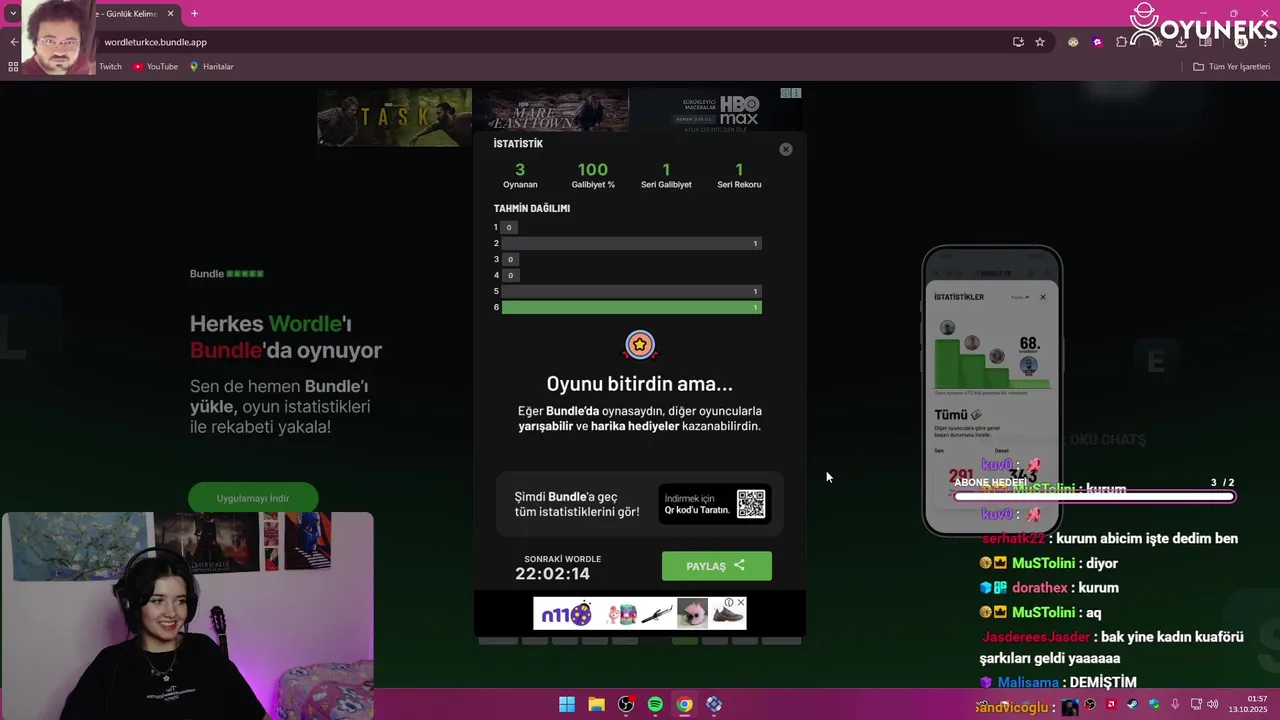Open Spotify from the taskbar
The width and height of the screenshot is (1280, 720).
pyautogui.click(x=655, y=705)
